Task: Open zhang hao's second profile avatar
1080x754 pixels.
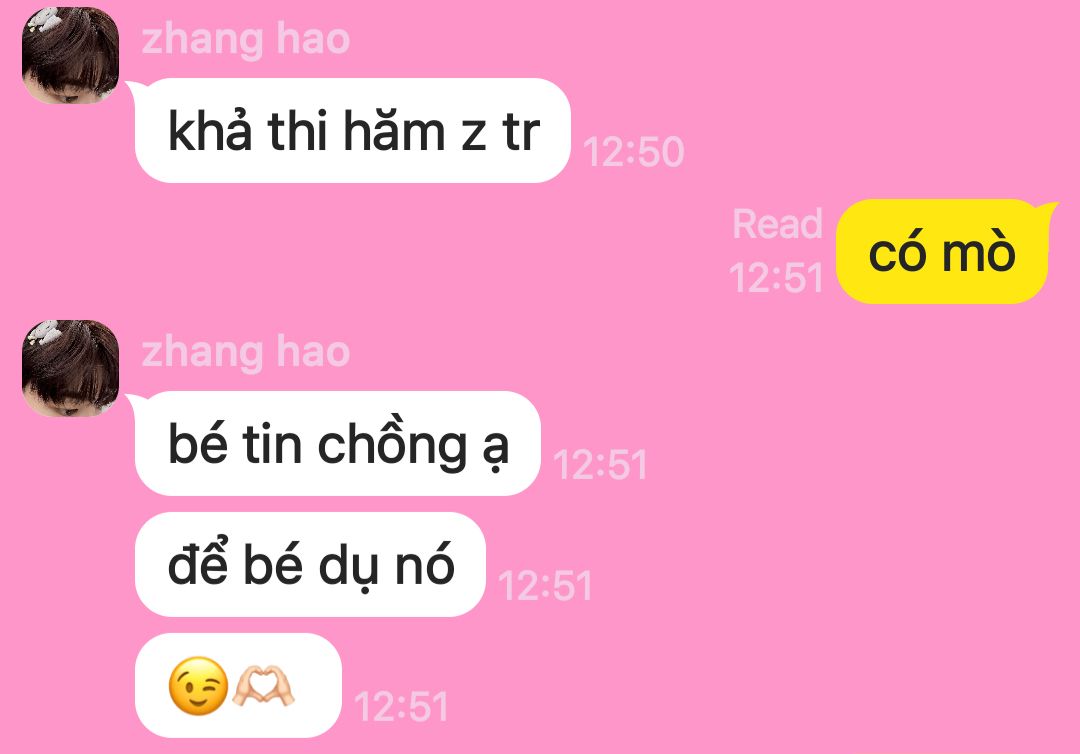Action: click(70, 368)
